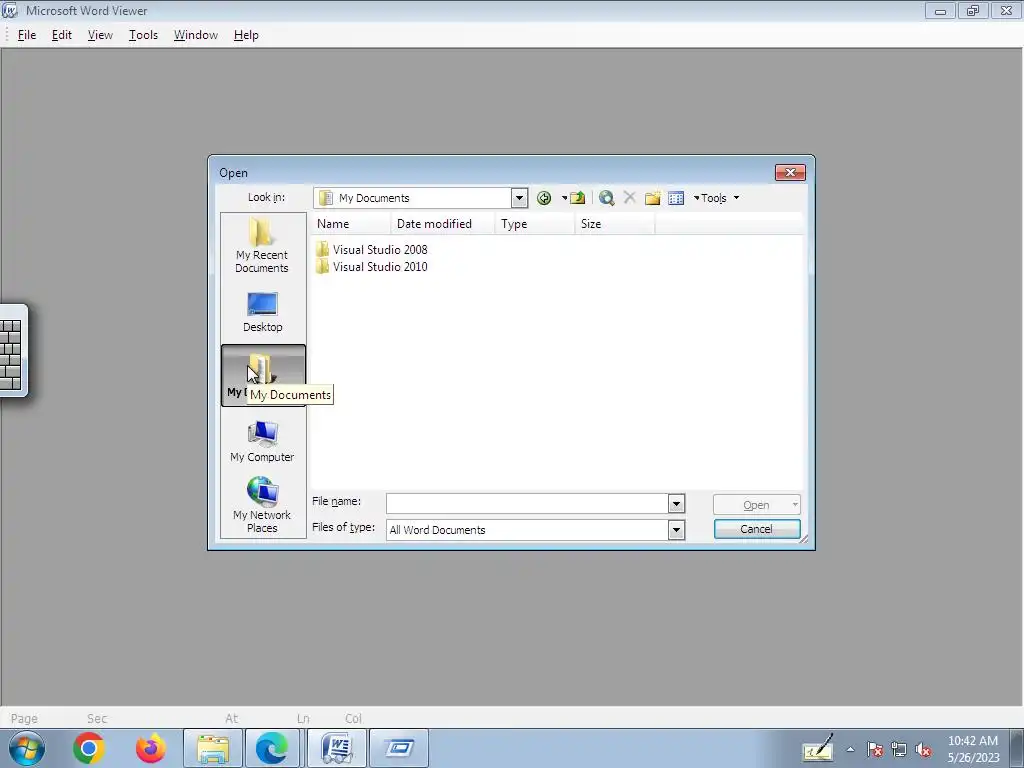
Task: Click into the File name input field
Action: (x=527, y=504)
